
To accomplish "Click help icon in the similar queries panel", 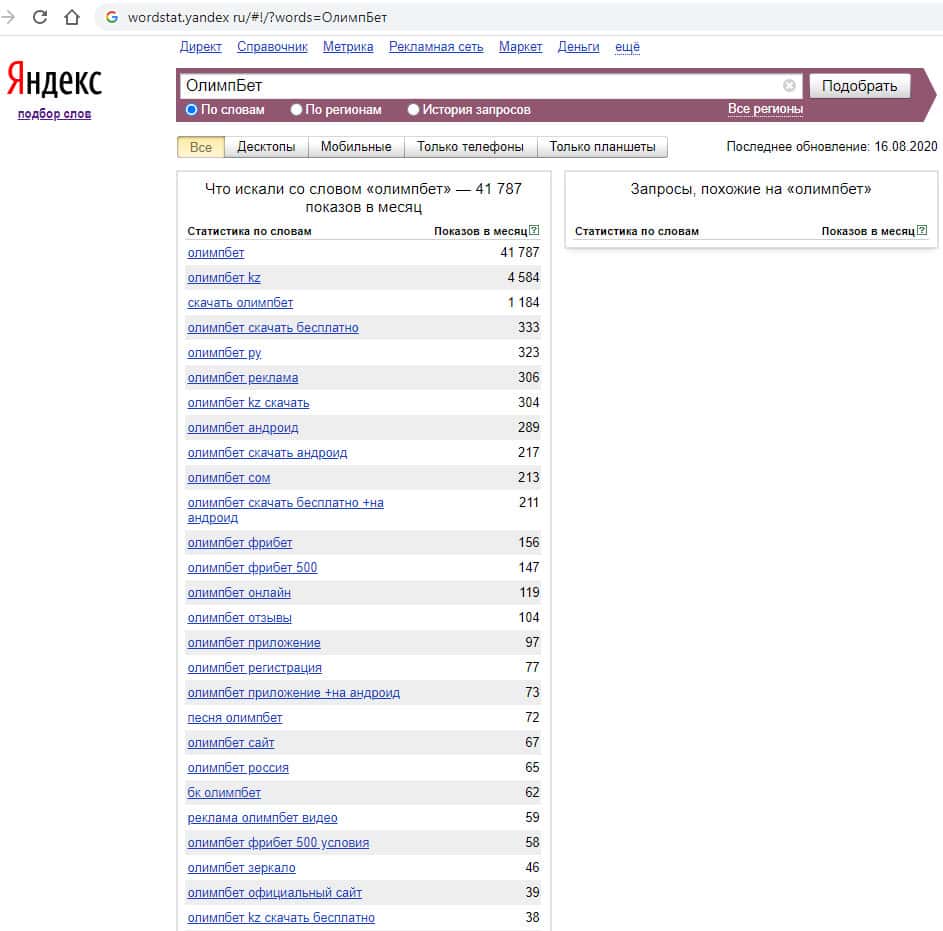I will 922,230.
